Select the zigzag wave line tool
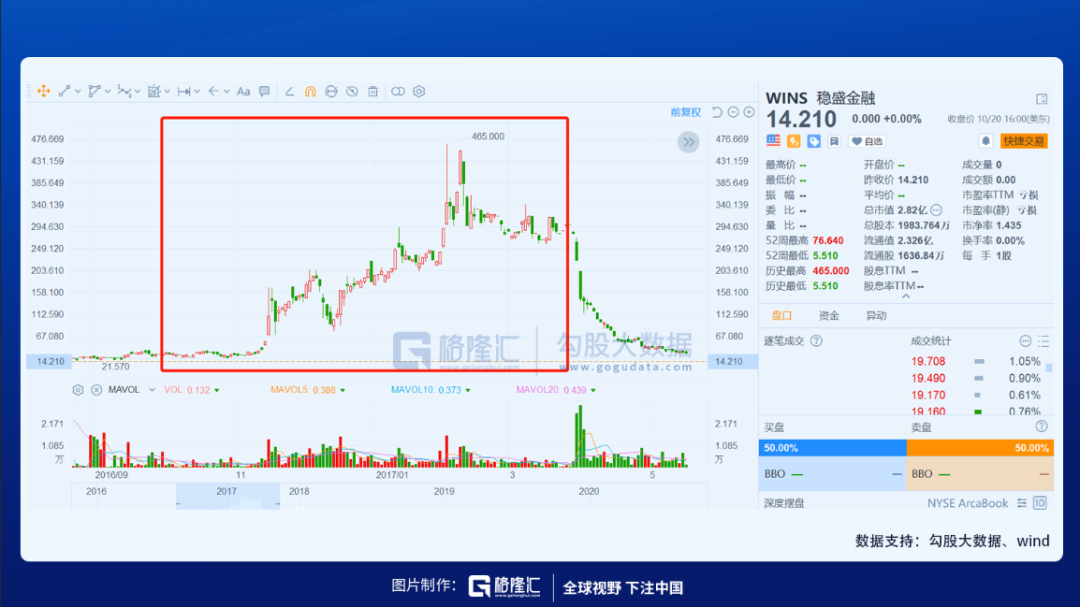The height and width of the screenshot is (607, 1080). click(124, 91)
